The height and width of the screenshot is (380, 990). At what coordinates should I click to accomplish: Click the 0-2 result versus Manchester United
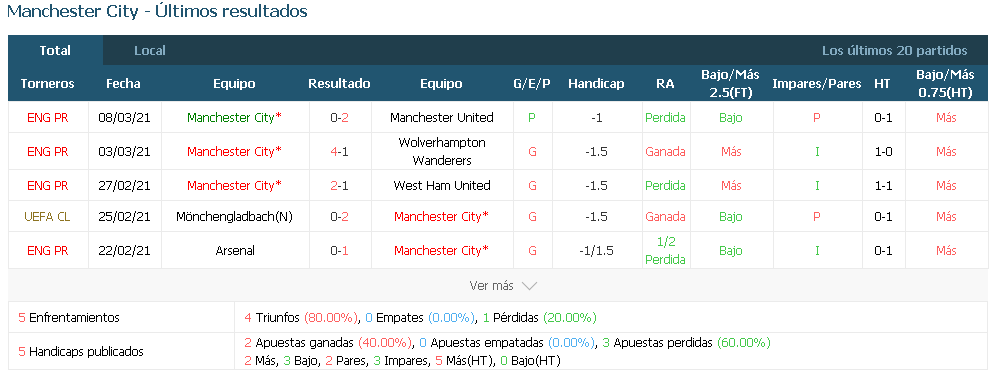coord(339,117)
